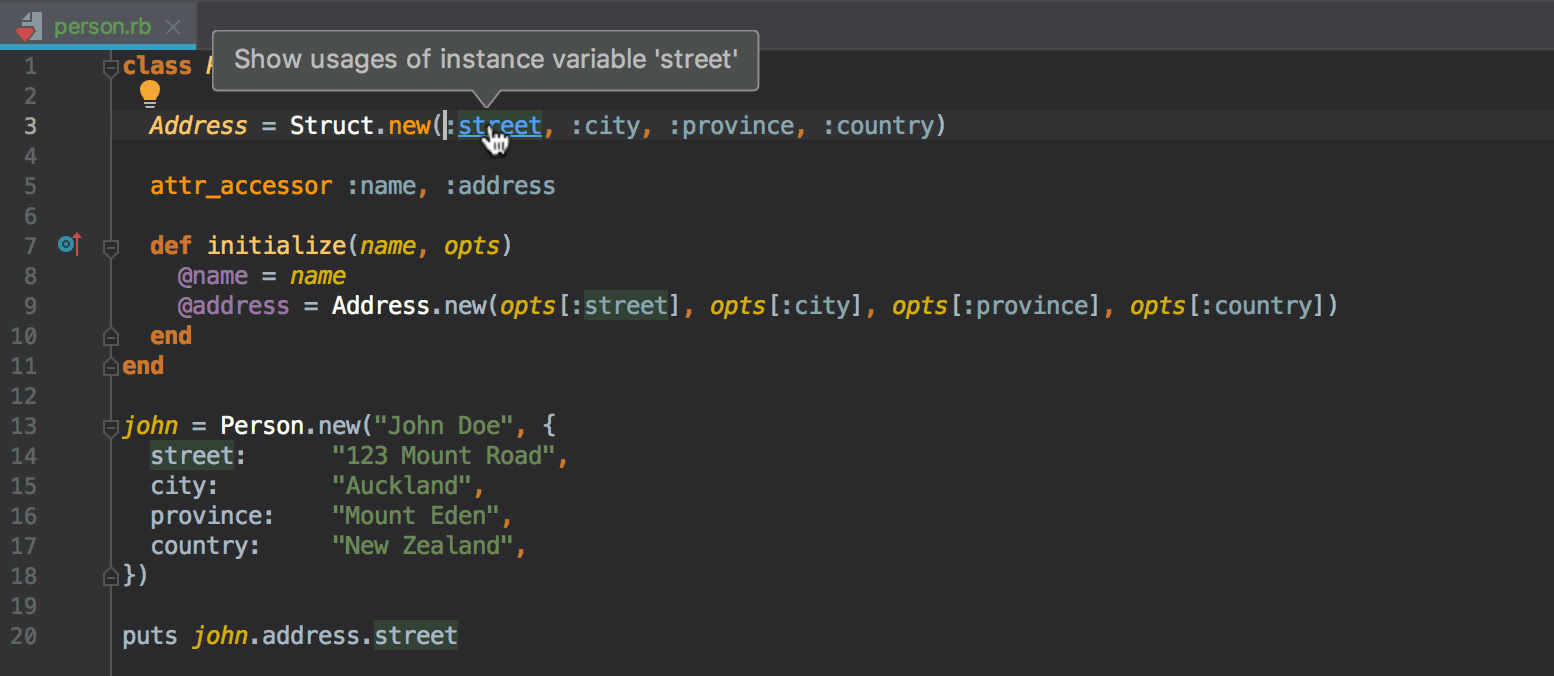Click the highlighted 'street' on line 20
Screen dimensions: 1554x676
pos(416,636)
